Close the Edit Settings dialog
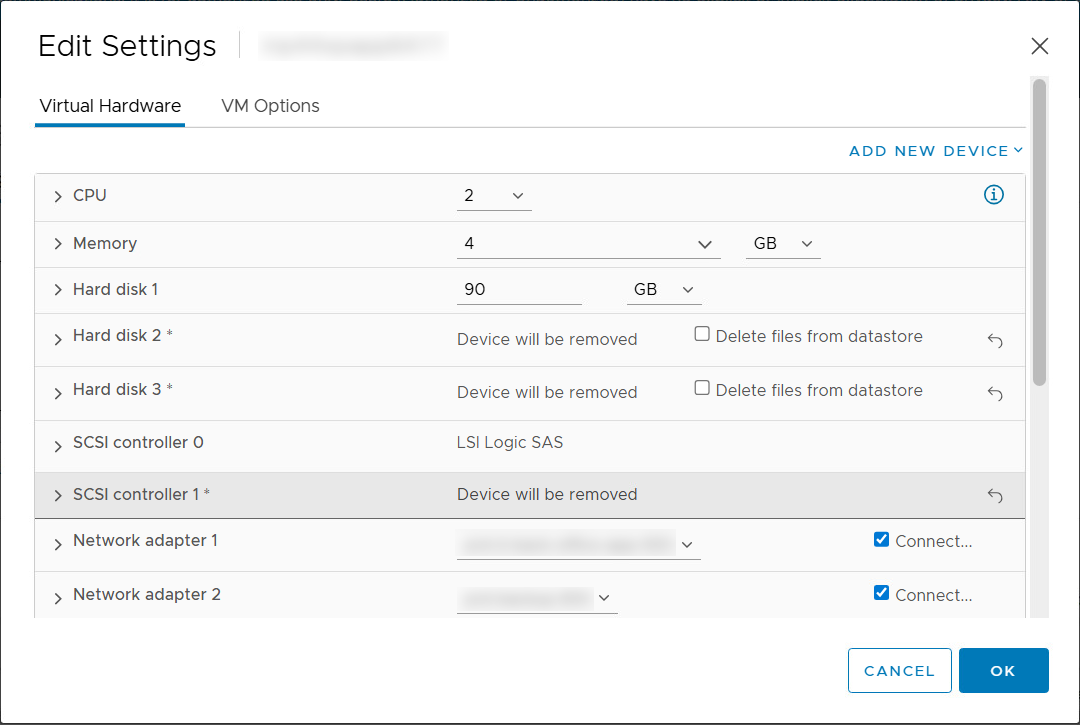The image size is (1080, 725). coord(1039,46)
